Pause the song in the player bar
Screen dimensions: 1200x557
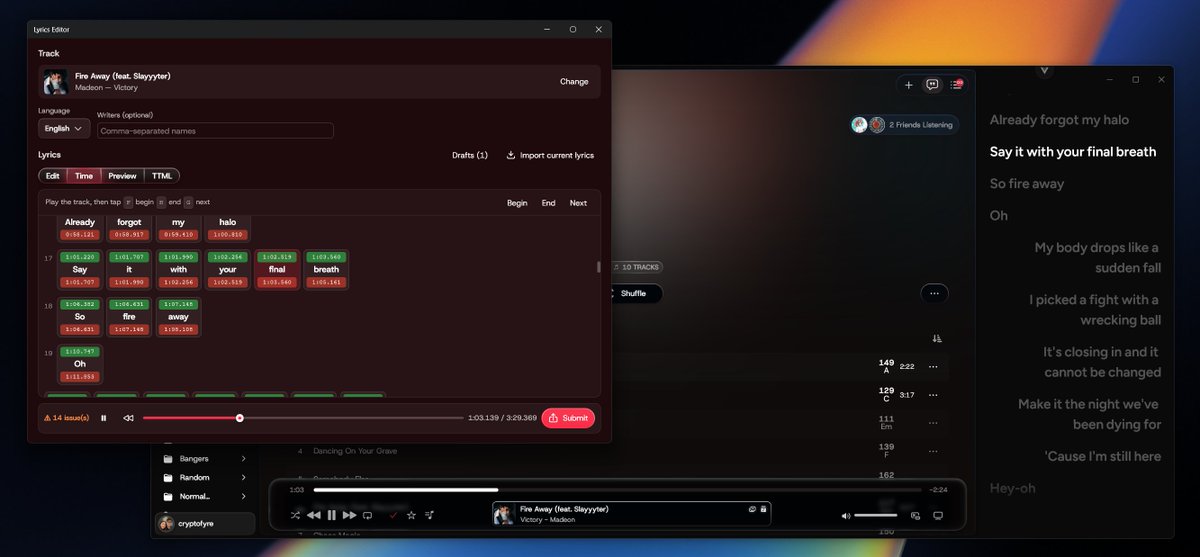[x=331, y=515]
